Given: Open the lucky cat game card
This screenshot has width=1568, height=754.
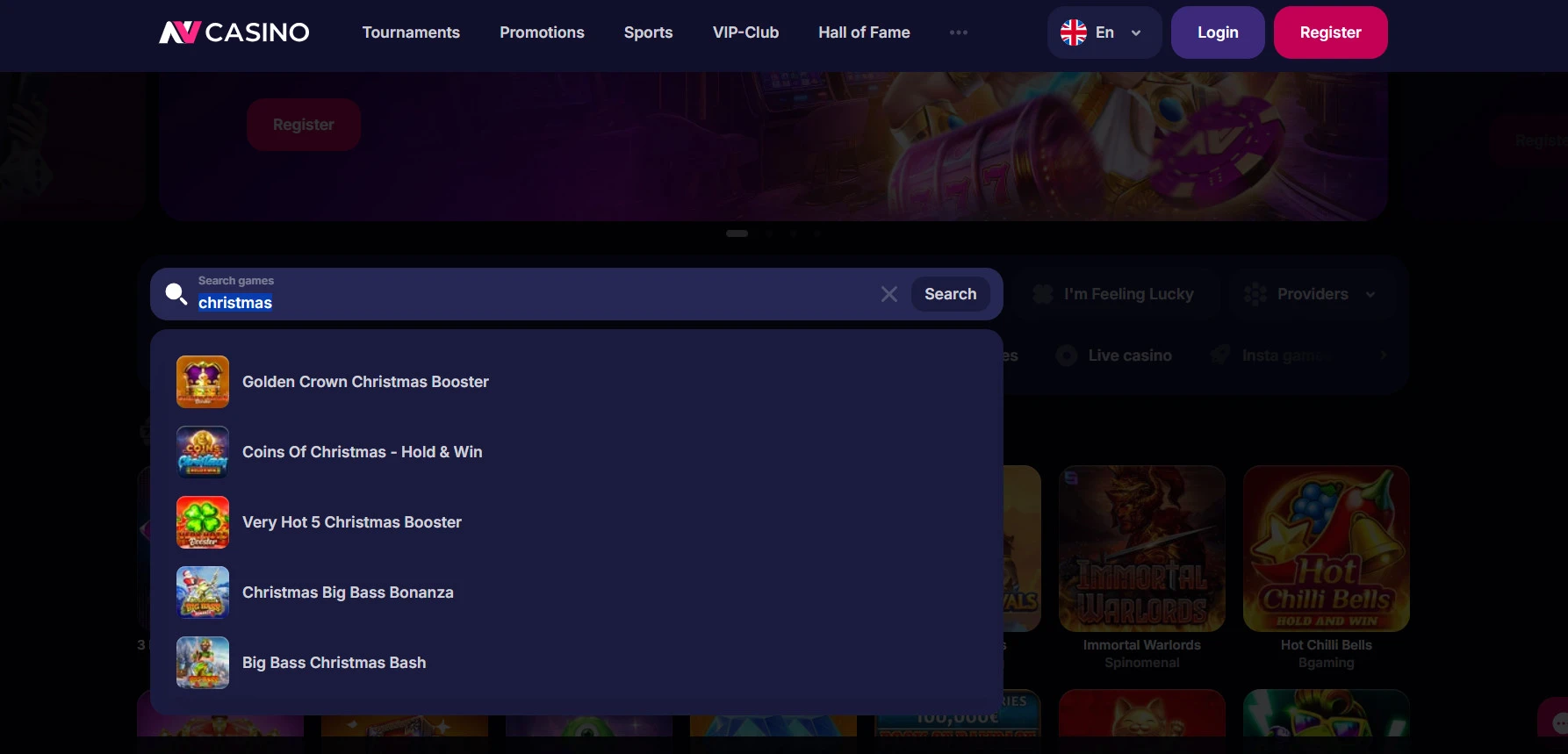Looking at the screenshot, I should [x=1142, y=713].
